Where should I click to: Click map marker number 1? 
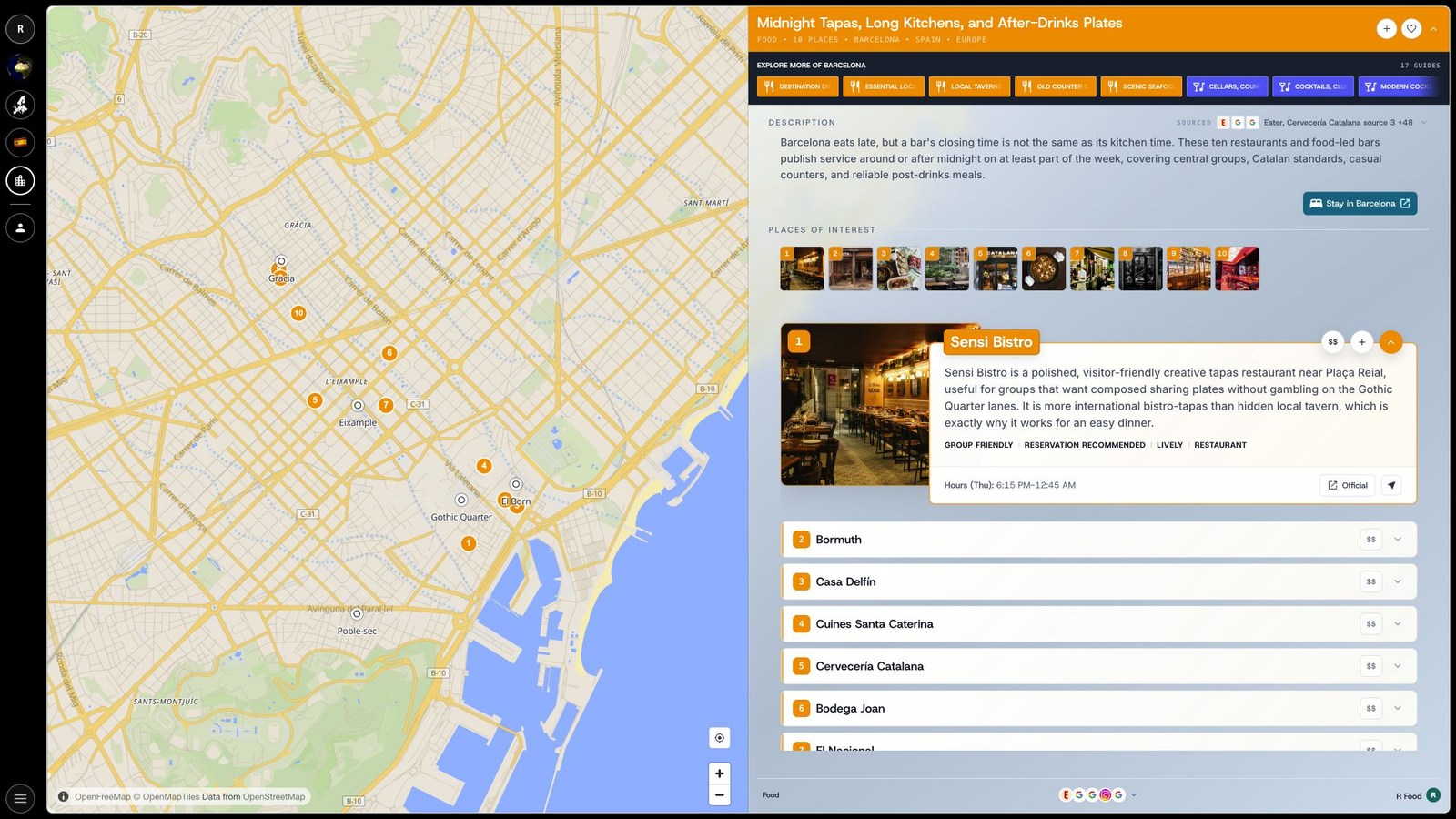click(469, 543)
